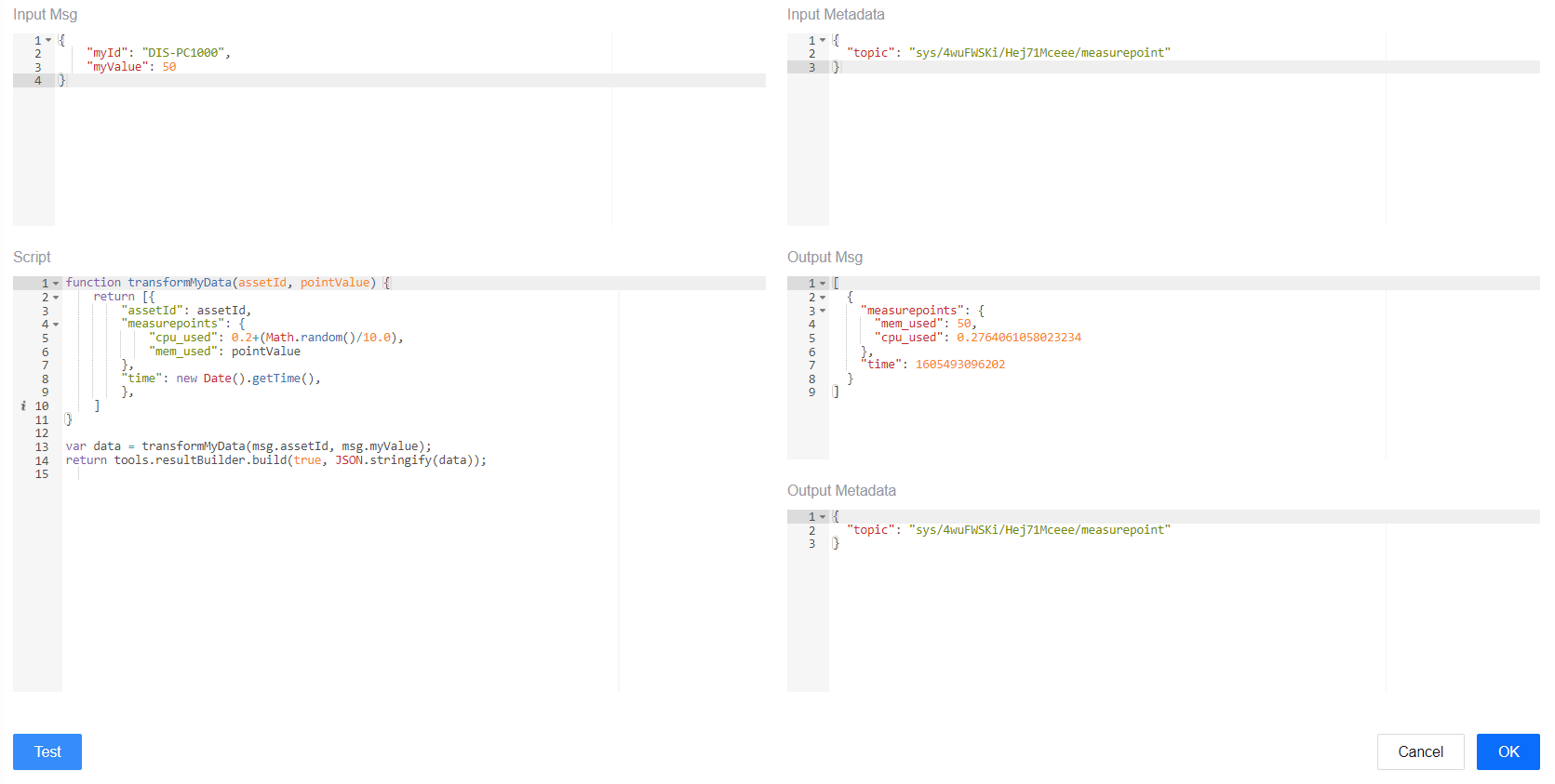Collapse the Output Msg array at line 1
This screenshot has width=1555, height=784.
point(823,284)
